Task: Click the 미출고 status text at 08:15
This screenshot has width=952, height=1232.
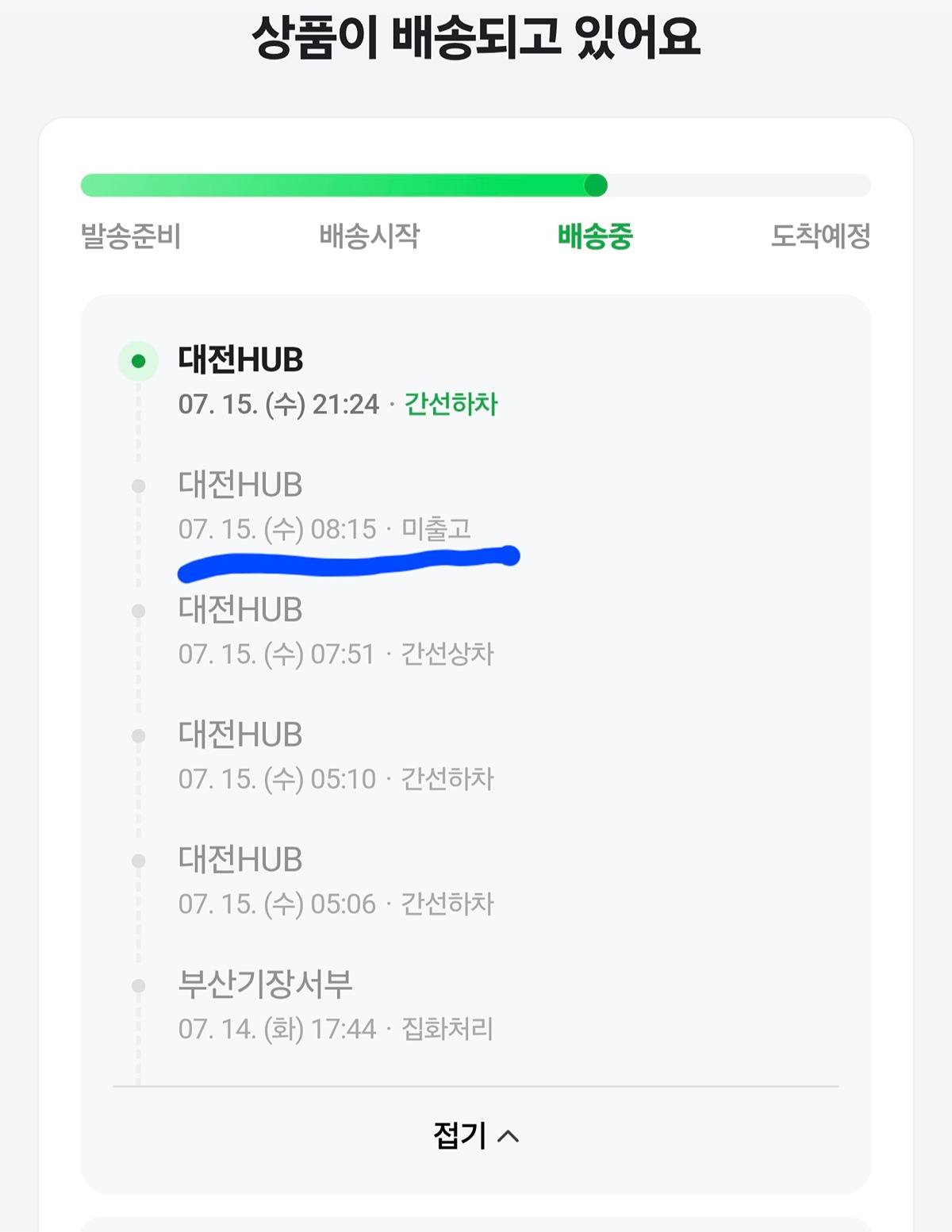Action: [x=436, y=529]
